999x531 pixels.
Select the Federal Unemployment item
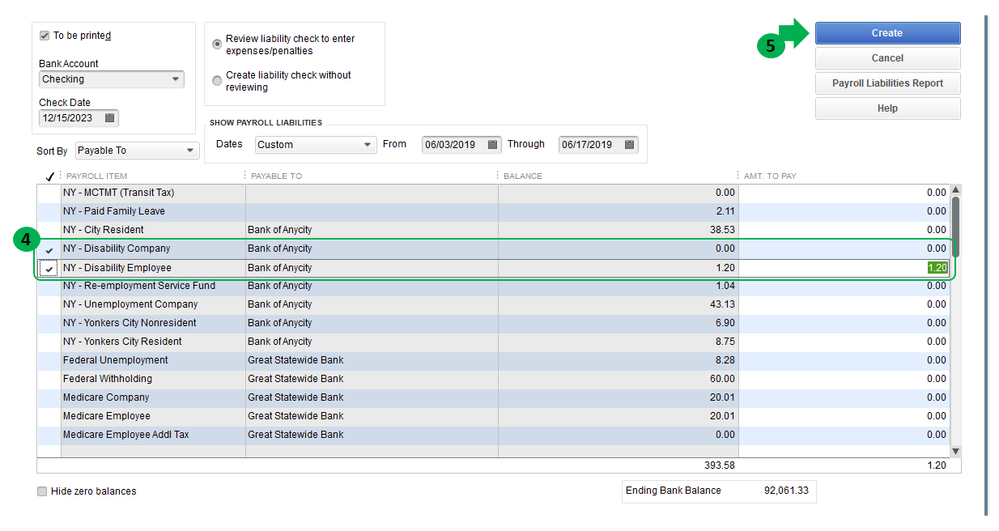click(x=115, y=360)
